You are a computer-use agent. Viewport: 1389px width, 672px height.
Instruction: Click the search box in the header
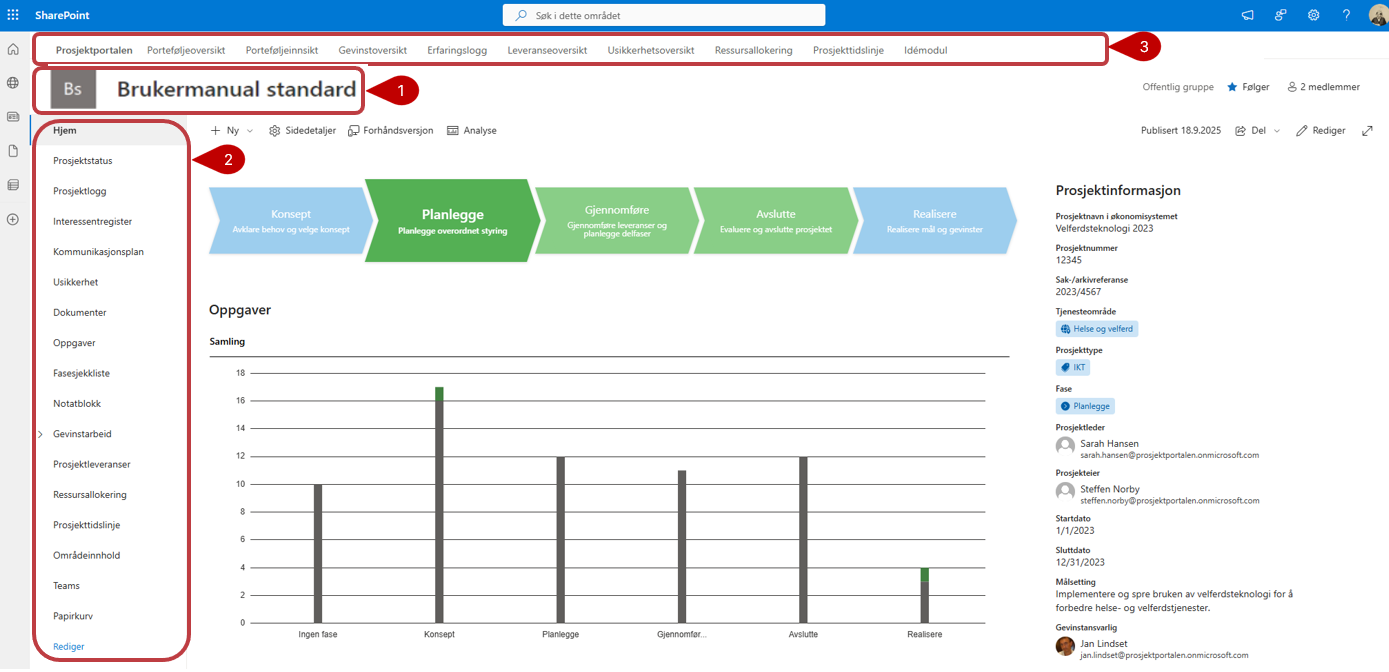[664, 15]
